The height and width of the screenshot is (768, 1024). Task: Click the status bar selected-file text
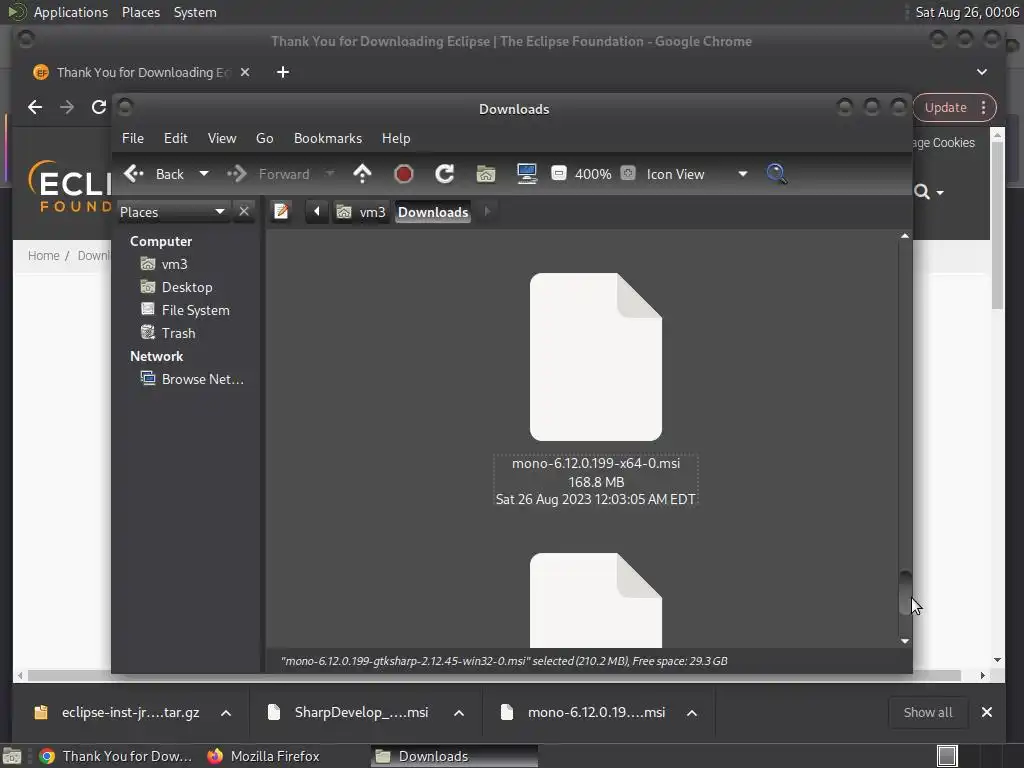point(504,661)
